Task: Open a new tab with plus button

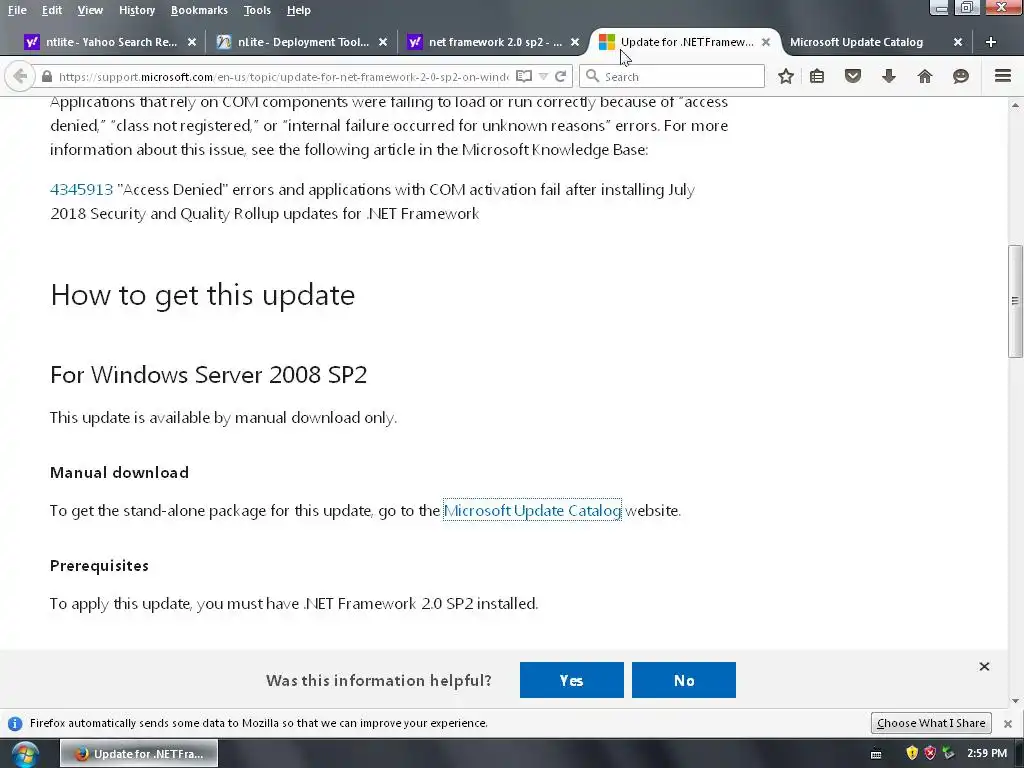Action: pos(991,42)
